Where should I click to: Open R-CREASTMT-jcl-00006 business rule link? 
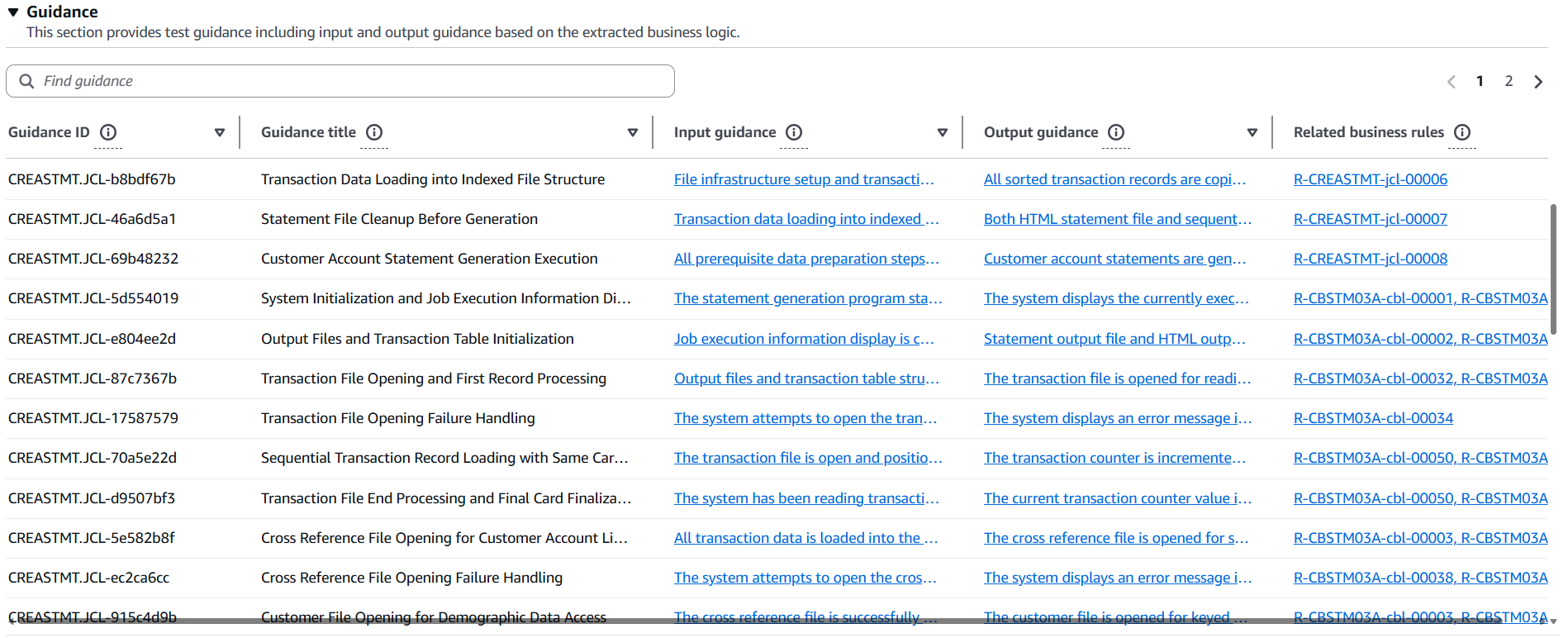point(1370,179)
